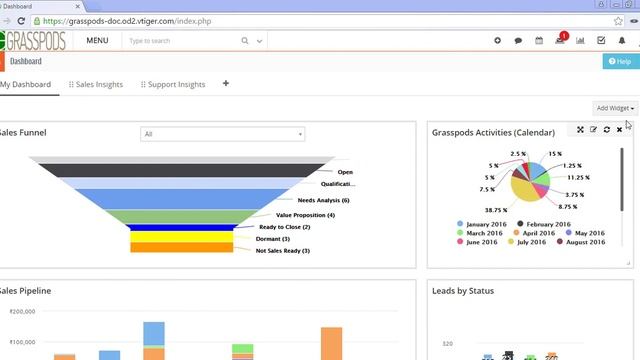Click the orange Not Sales Ready segment

[x=182, y=247]
